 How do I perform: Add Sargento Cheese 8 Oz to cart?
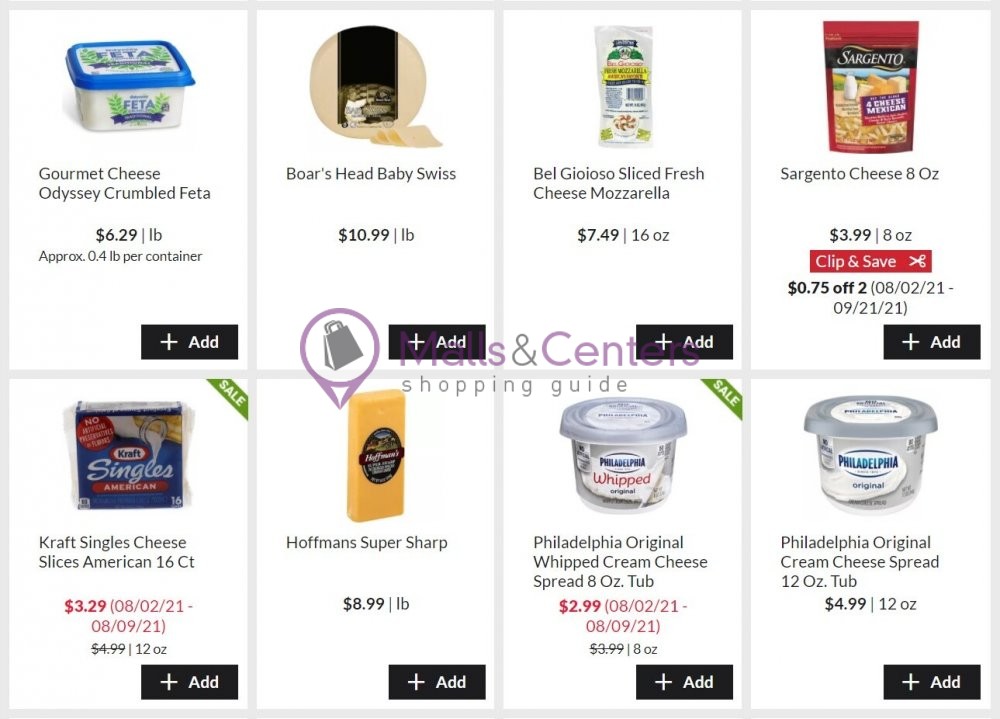tap(932, 342)
